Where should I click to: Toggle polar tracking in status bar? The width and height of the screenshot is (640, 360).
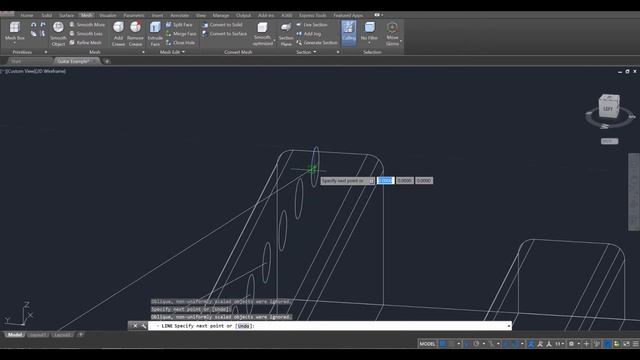476,344
